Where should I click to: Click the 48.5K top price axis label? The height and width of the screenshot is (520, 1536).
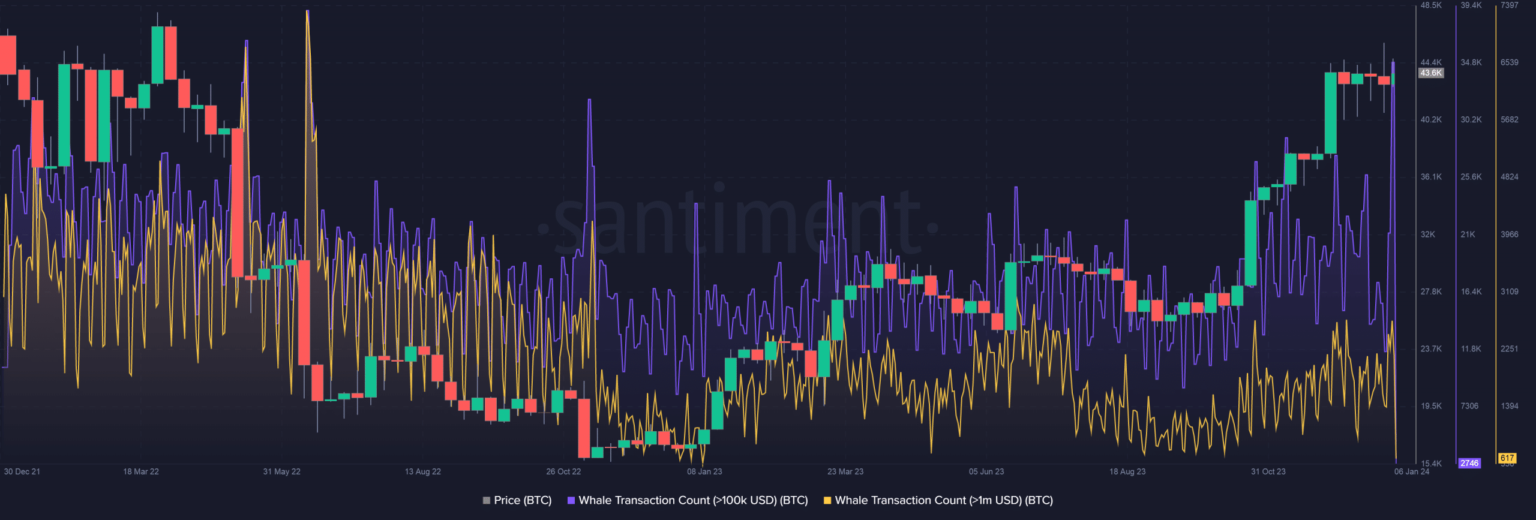click(x=1430, y=6)
